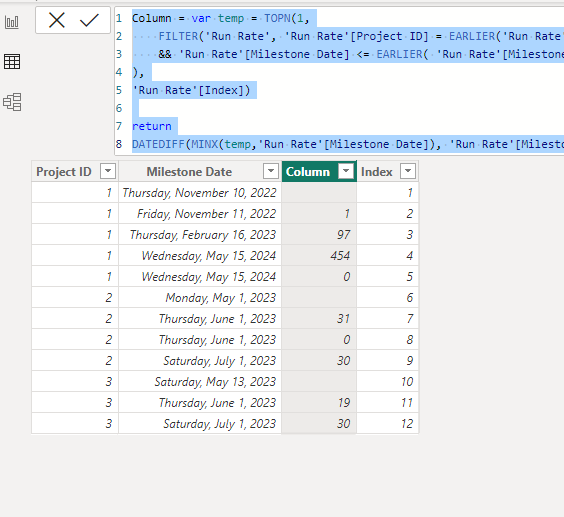Click formula line 1 with TOPN

pos(220,18)
